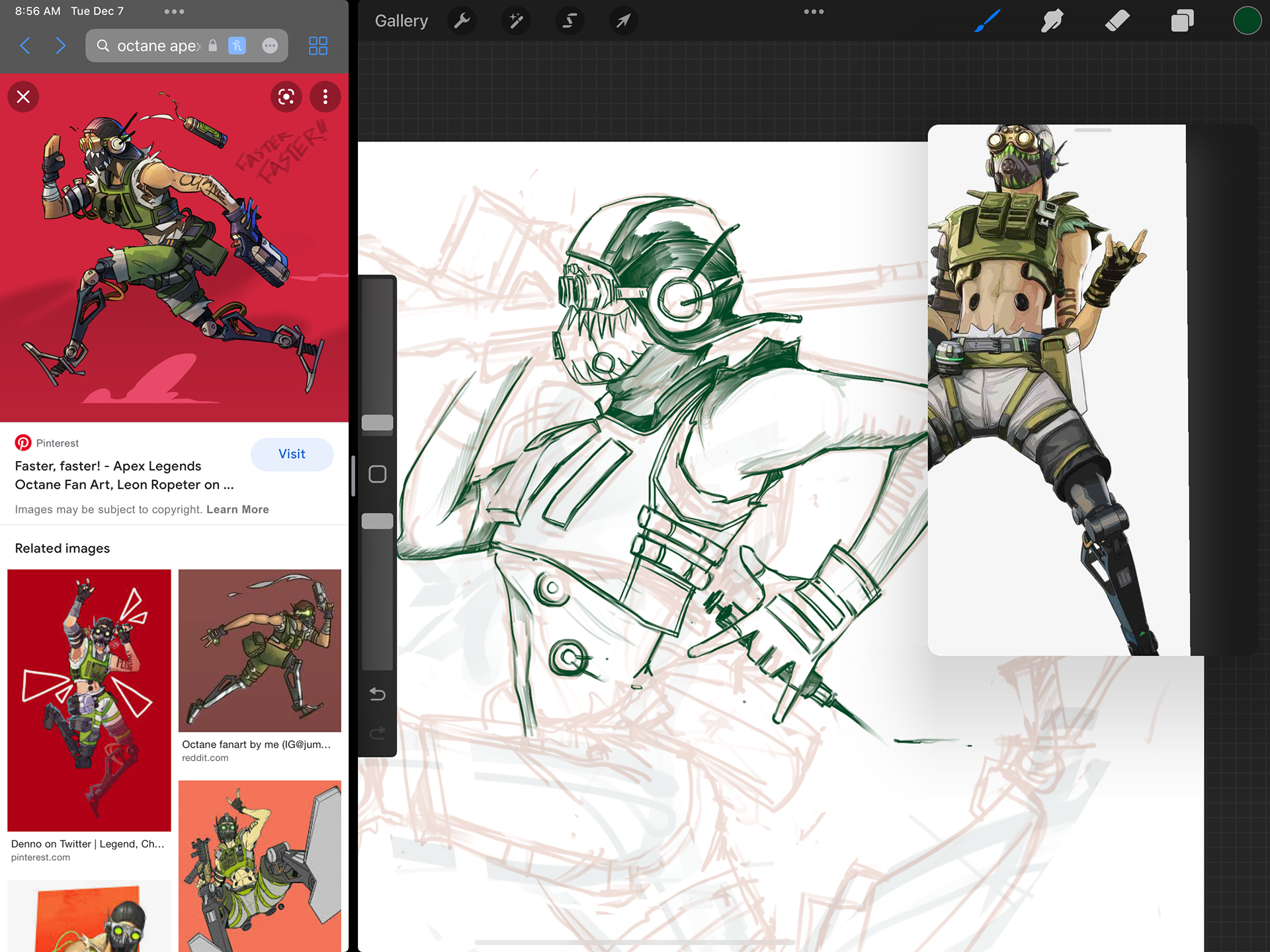1270x952 pixels.
Task: Open the Learn More copyright link
Action: (x=237, y=509)
